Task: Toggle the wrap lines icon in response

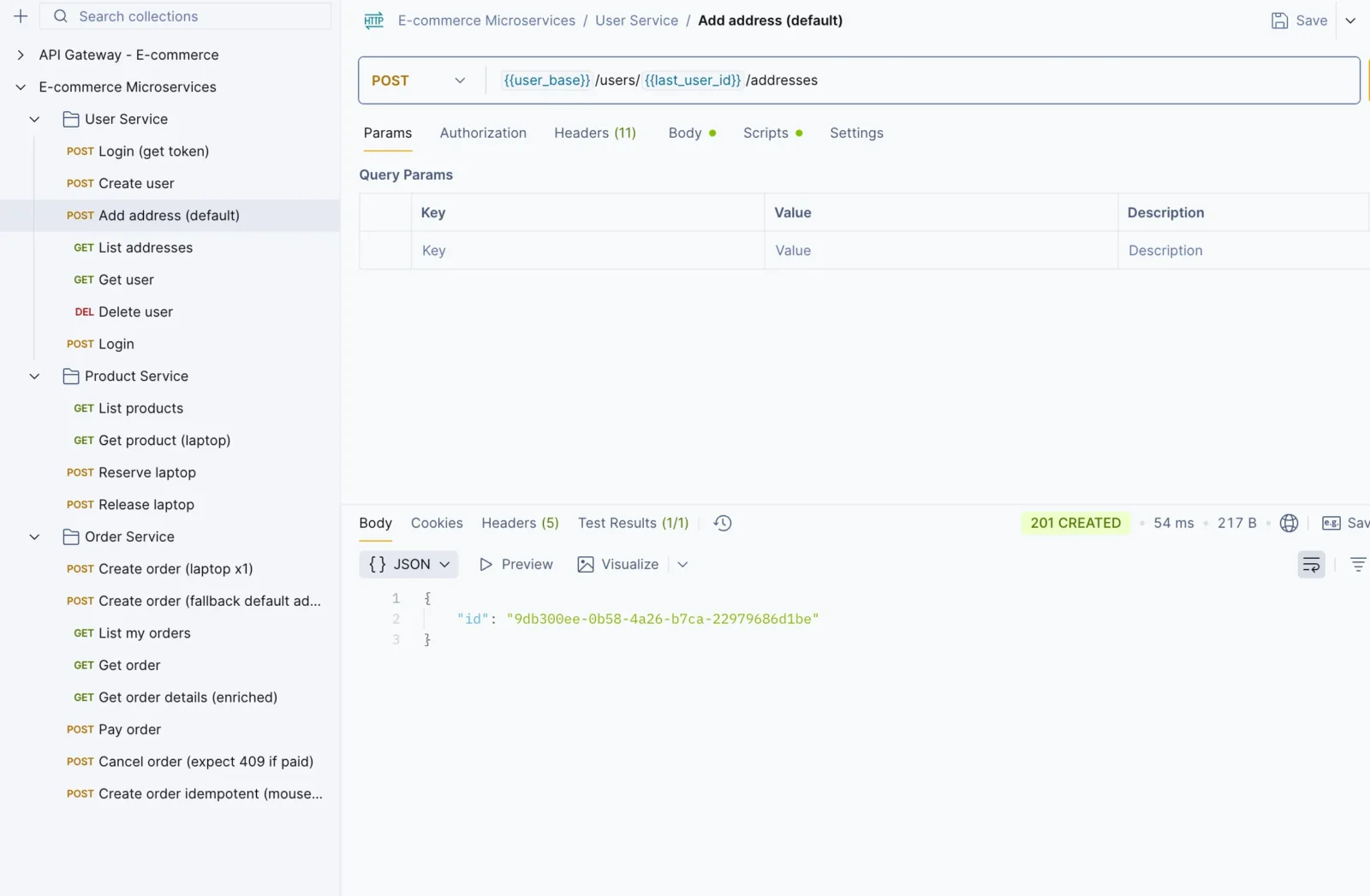Action: (1311, 565)
